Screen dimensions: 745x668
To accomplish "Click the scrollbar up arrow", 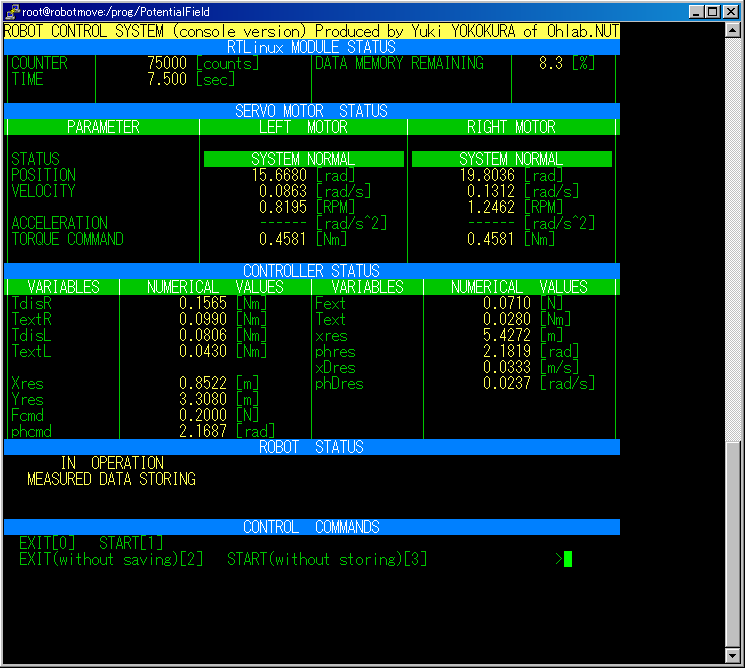I will pos(733,30).
